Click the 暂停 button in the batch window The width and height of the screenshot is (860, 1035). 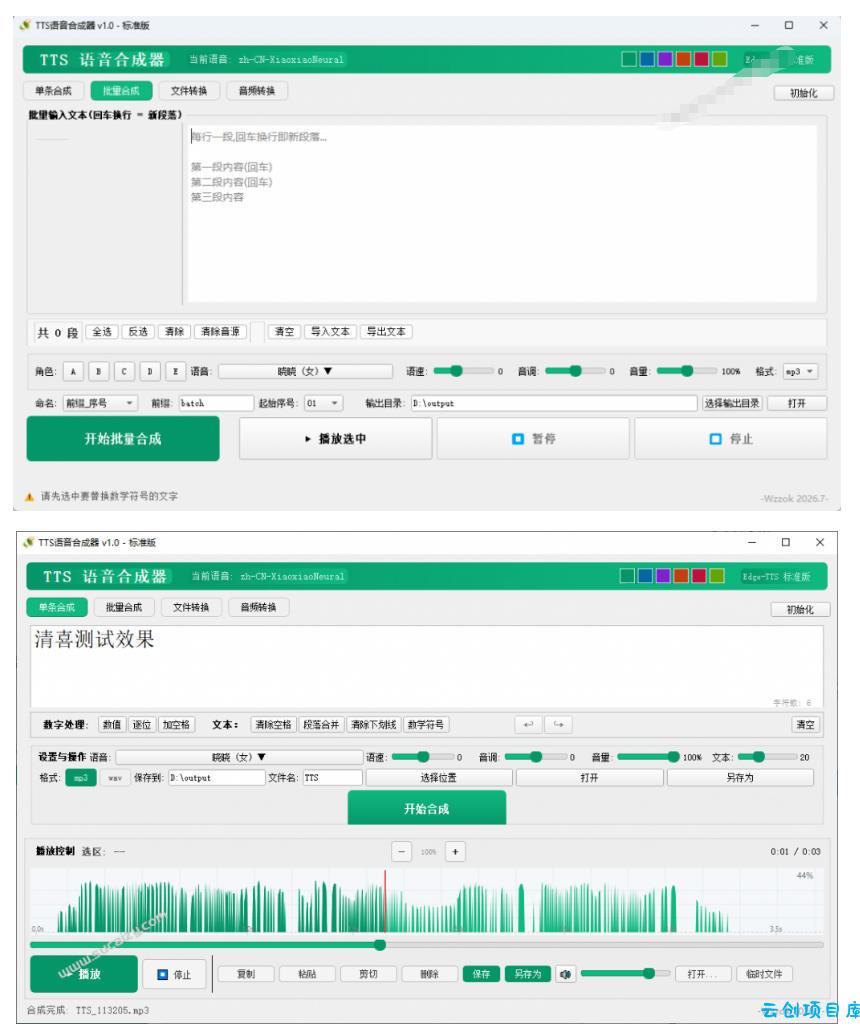[x=533, y=439]
